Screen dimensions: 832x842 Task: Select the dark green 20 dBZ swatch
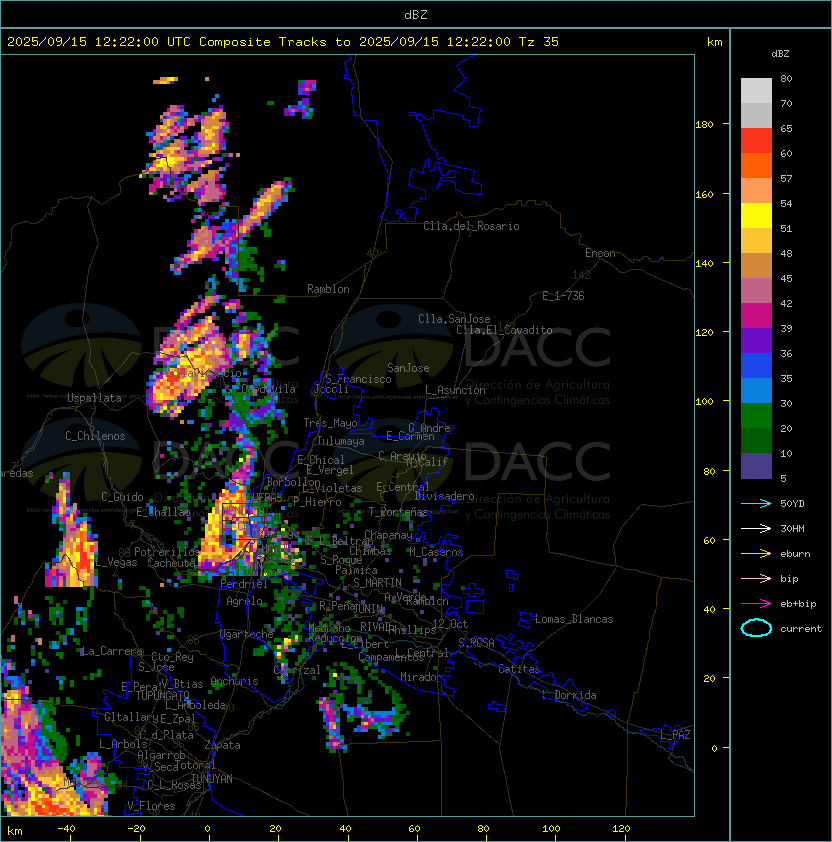pos(756,440)
